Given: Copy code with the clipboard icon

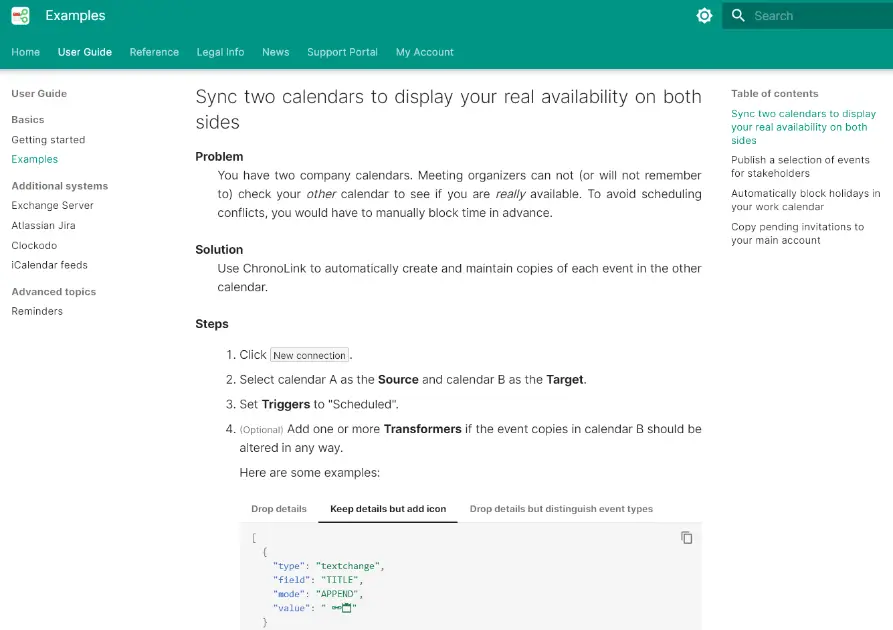Looking at the screenshot, I should 686,538.
